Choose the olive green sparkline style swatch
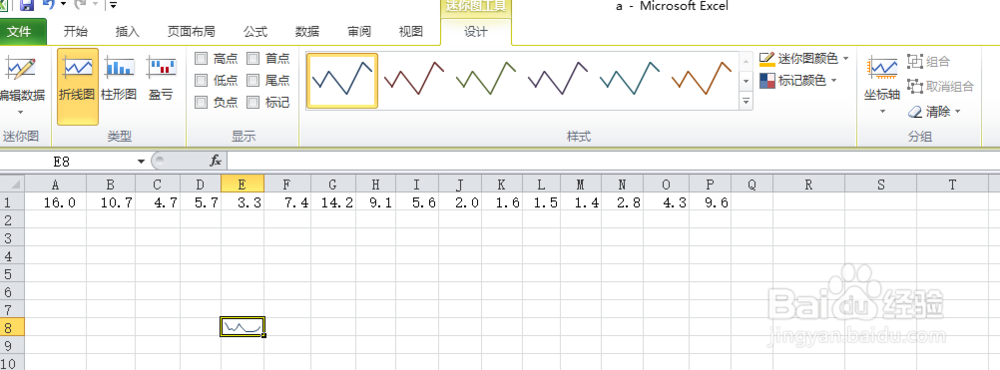The width and height of the screenshot is (1000, 370). [486, 80]
